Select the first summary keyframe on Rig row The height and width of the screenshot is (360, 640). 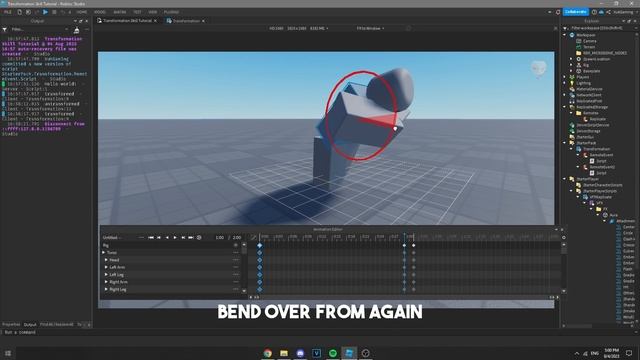click(x=260, y=245)
